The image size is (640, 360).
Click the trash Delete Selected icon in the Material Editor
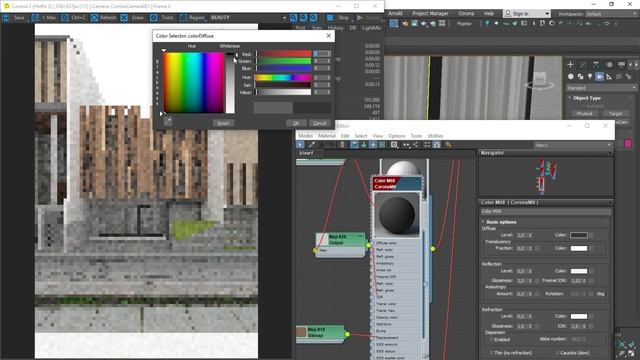[342, 144]
